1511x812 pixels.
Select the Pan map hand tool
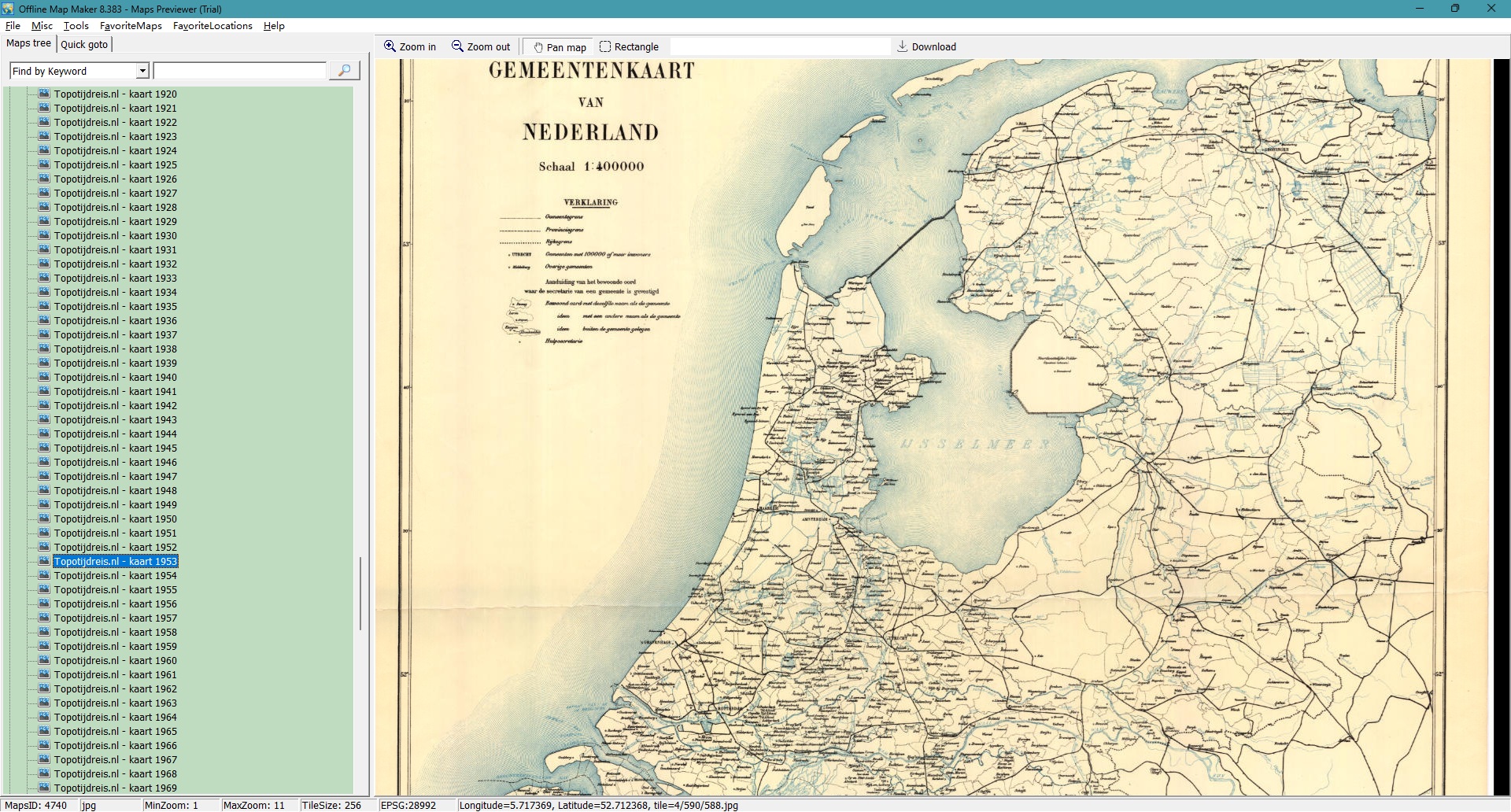[539, 47]
